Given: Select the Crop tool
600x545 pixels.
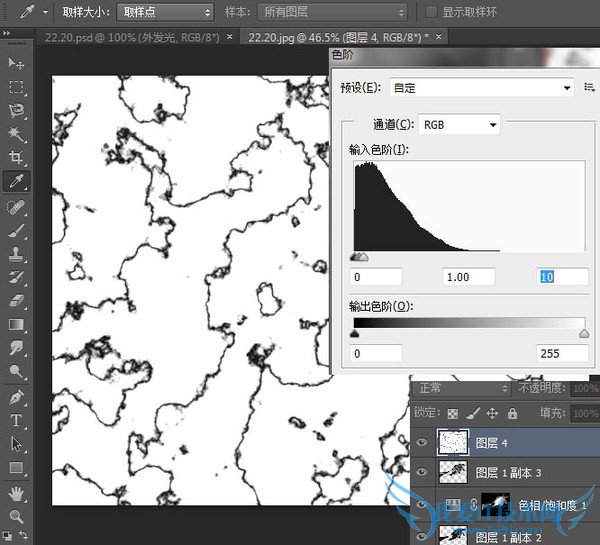Looking at the screenshot, I should click(17, 158).
